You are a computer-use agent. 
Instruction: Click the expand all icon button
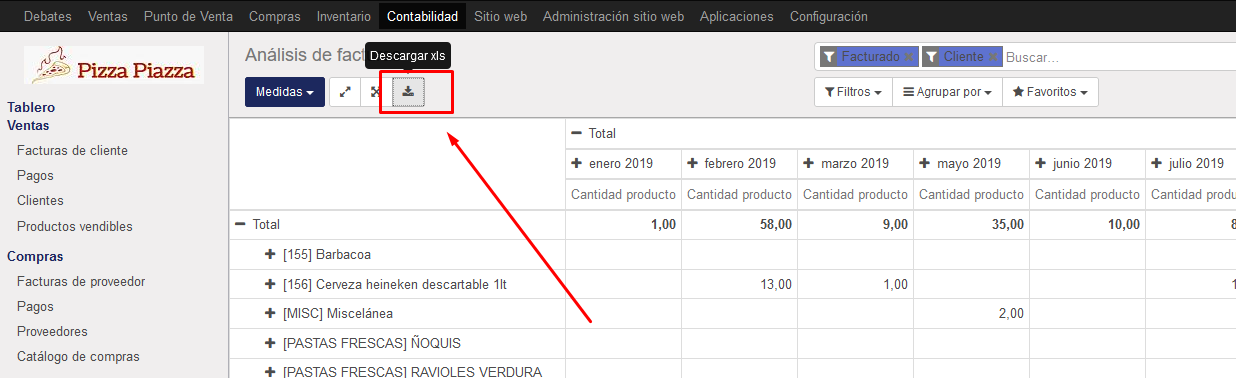coord(376,92)
